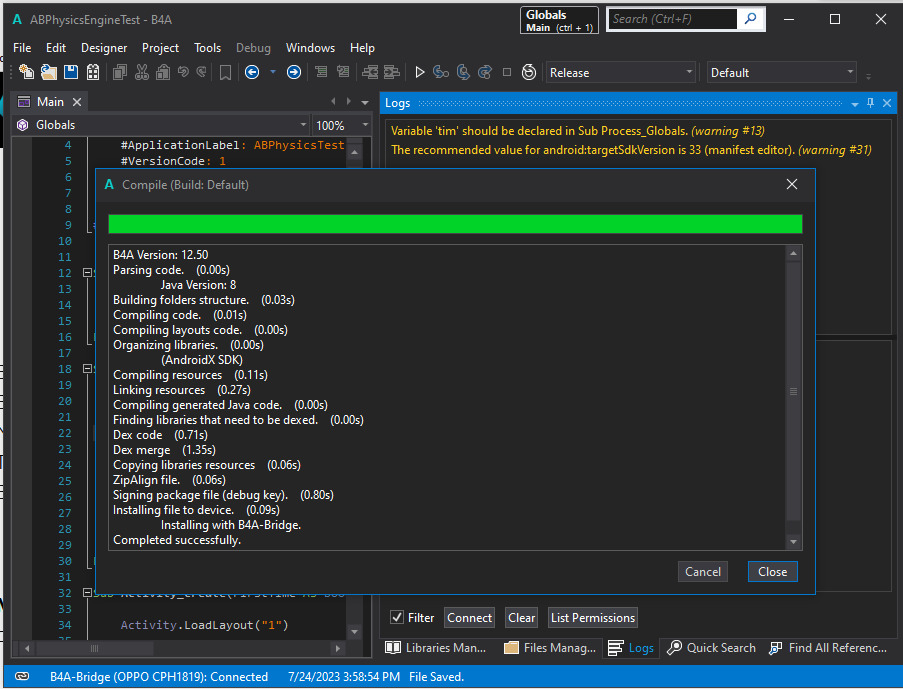The height and width of the screenshot is (689, 903).
Task: Click the Clear button in Logs
Action: pyautogui.click(x=521, y=618)
